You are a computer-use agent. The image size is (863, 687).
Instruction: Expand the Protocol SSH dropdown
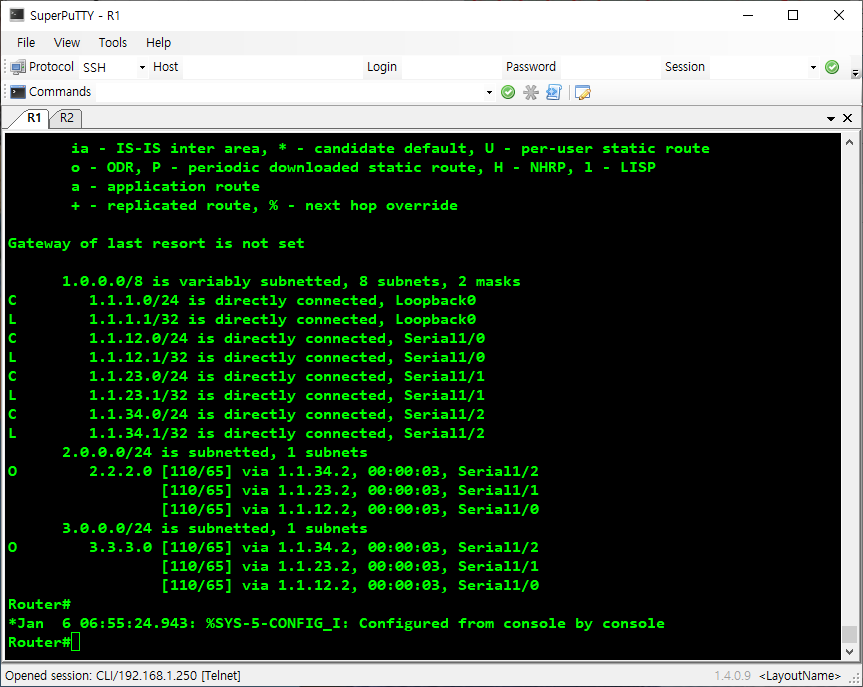142,67
